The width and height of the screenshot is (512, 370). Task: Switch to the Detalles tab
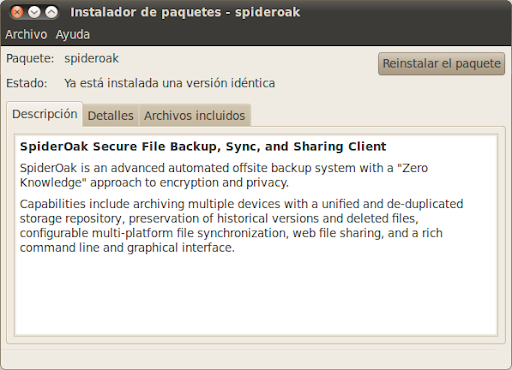pyautogui.click(x=111, y=116)
